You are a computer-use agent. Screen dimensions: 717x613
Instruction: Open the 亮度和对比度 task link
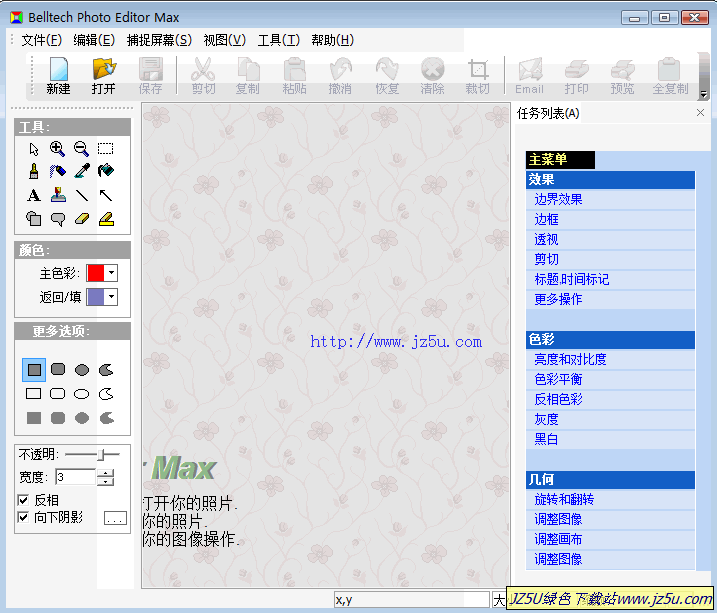[x=570, y=359]
